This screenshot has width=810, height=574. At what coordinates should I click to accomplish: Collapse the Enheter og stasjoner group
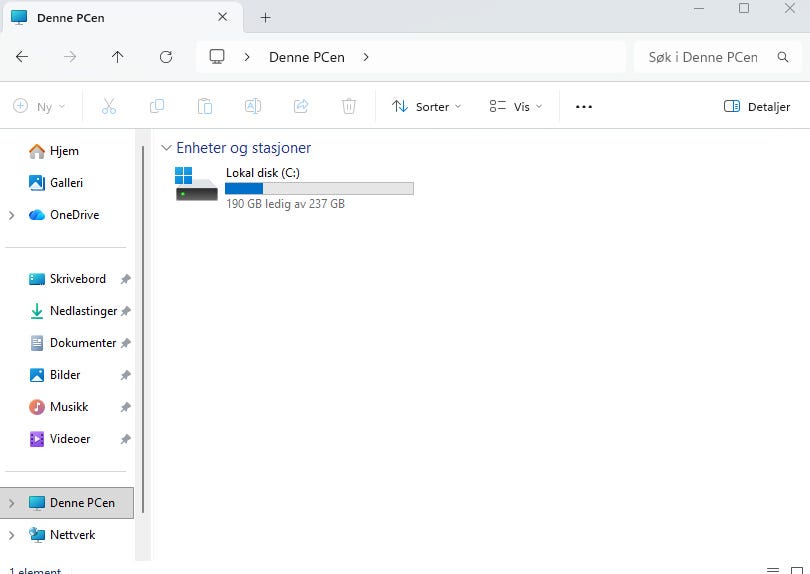(166, 148)
